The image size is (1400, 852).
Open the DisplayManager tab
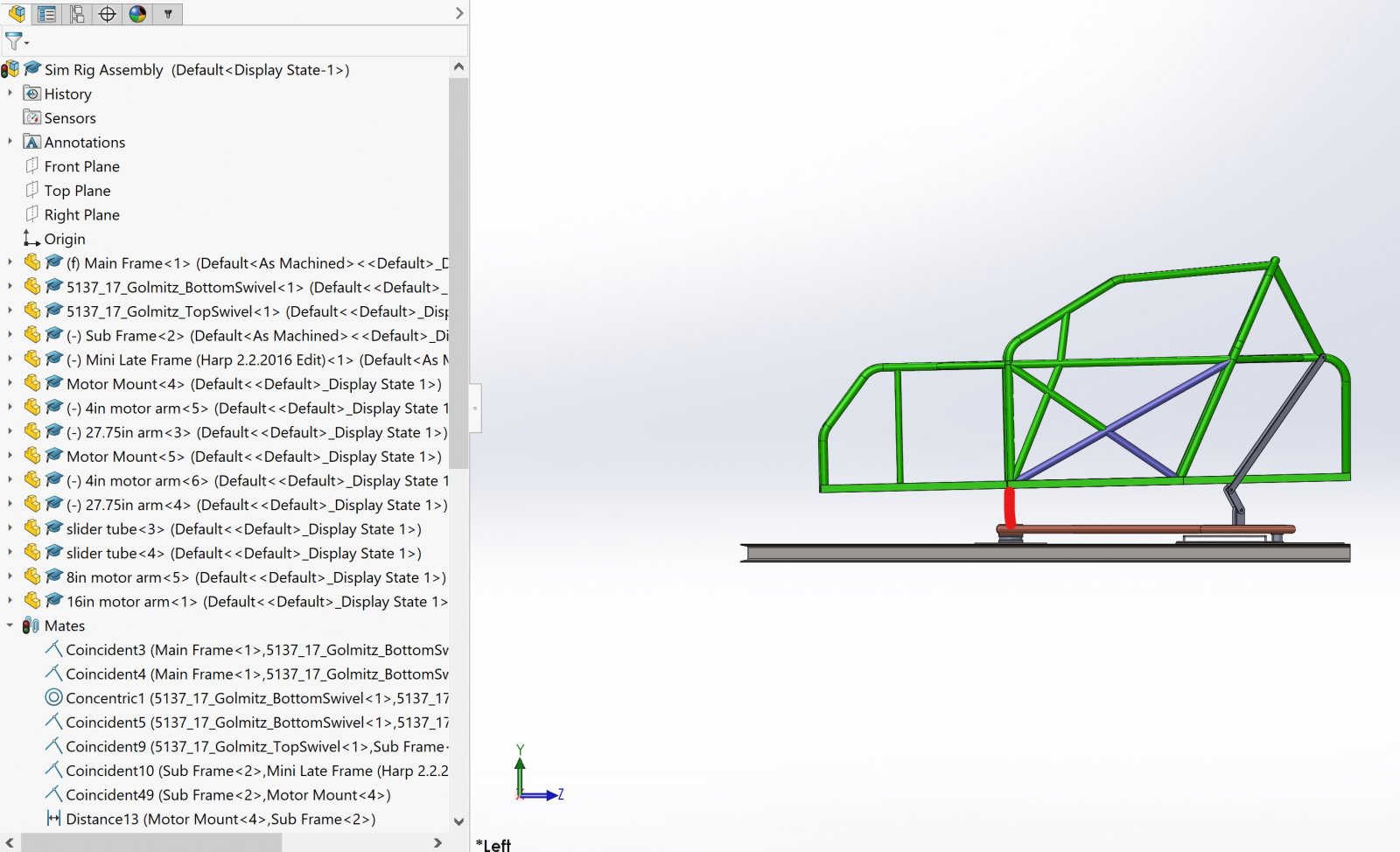point(137,13)
